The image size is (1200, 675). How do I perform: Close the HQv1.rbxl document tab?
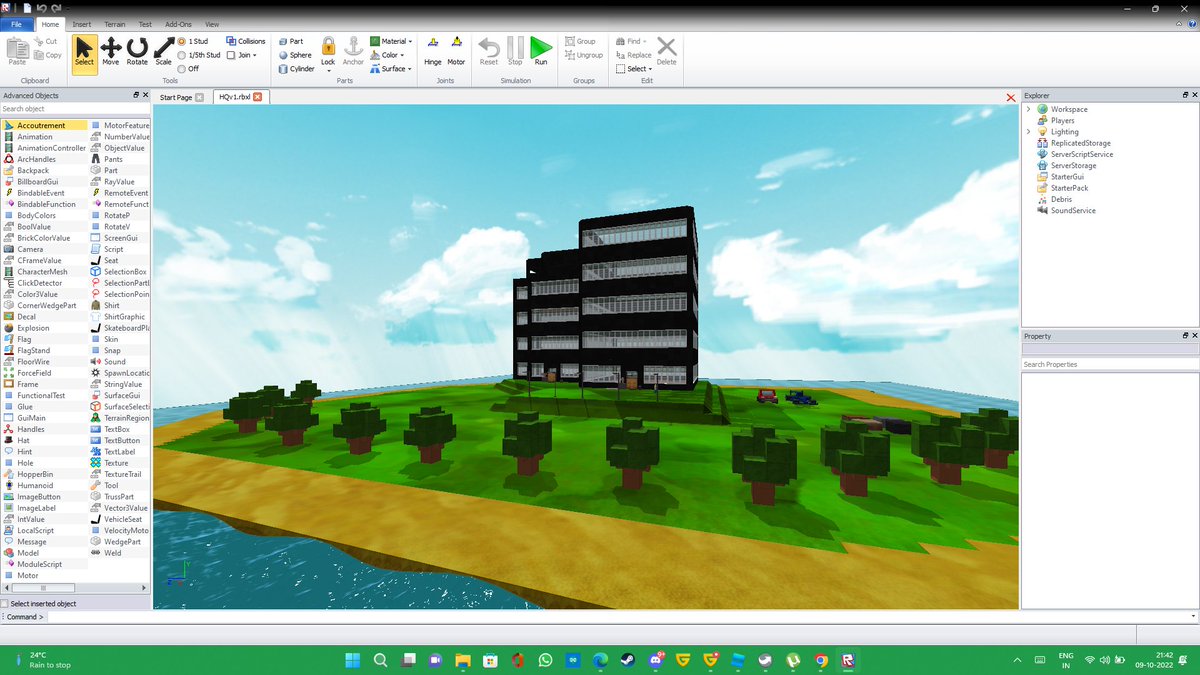pyautogui.click(x=257, y=97)
